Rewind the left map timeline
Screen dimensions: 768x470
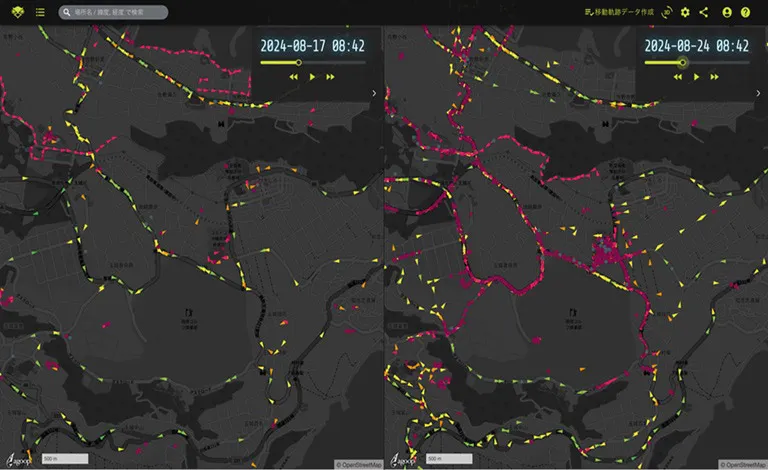click(x=294, y=77)
